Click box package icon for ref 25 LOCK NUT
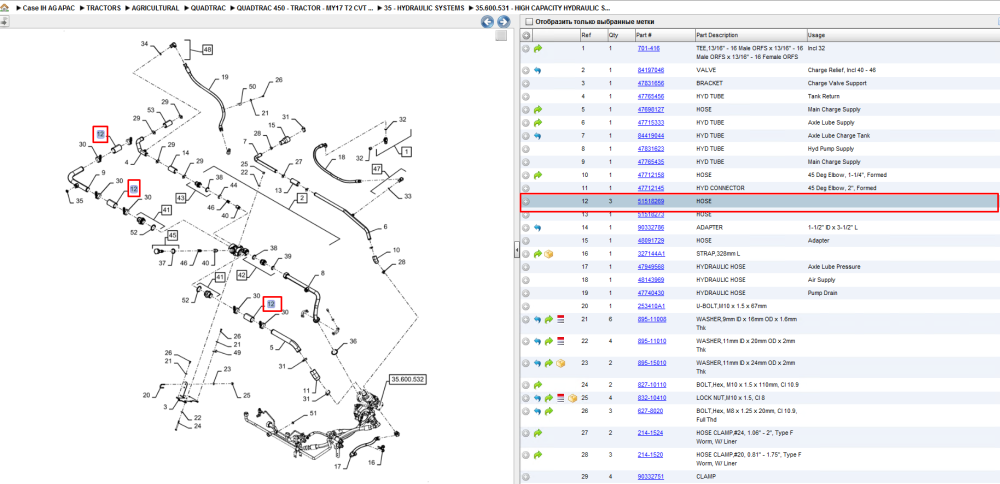 [x=572, y=398]
